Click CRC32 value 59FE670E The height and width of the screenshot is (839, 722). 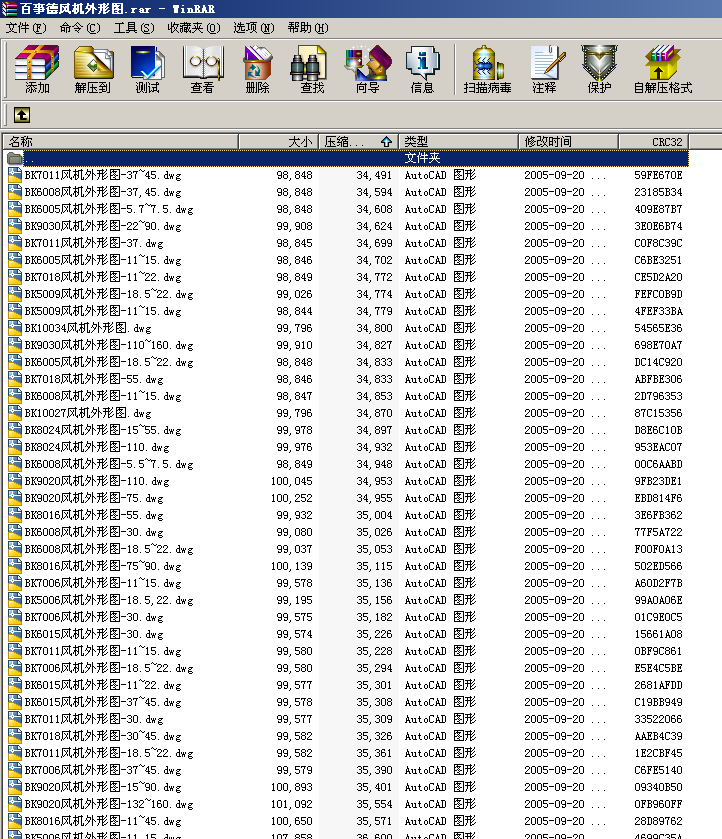tap(658, 175)
